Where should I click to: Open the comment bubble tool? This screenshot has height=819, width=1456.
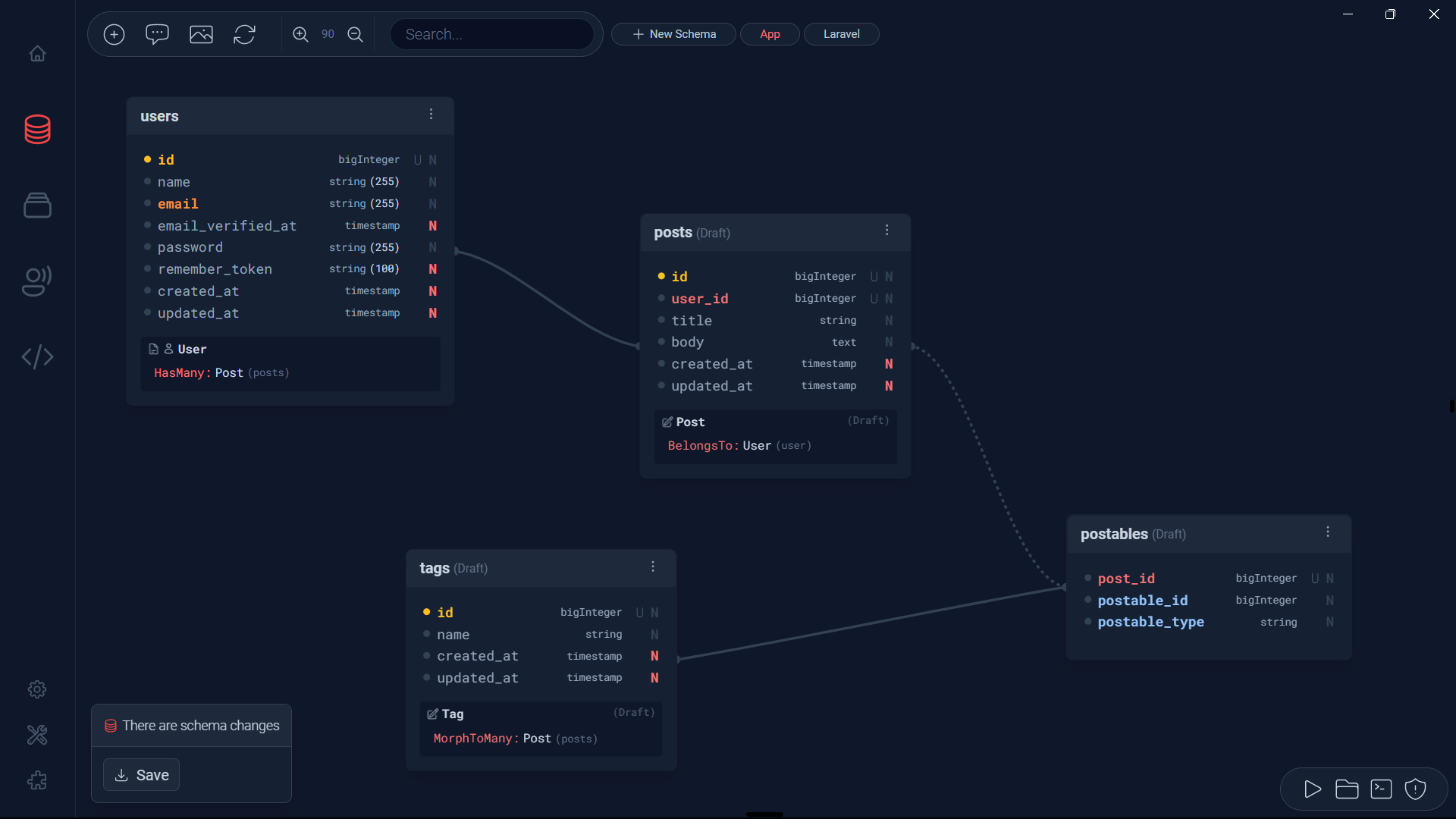point(157,34)
